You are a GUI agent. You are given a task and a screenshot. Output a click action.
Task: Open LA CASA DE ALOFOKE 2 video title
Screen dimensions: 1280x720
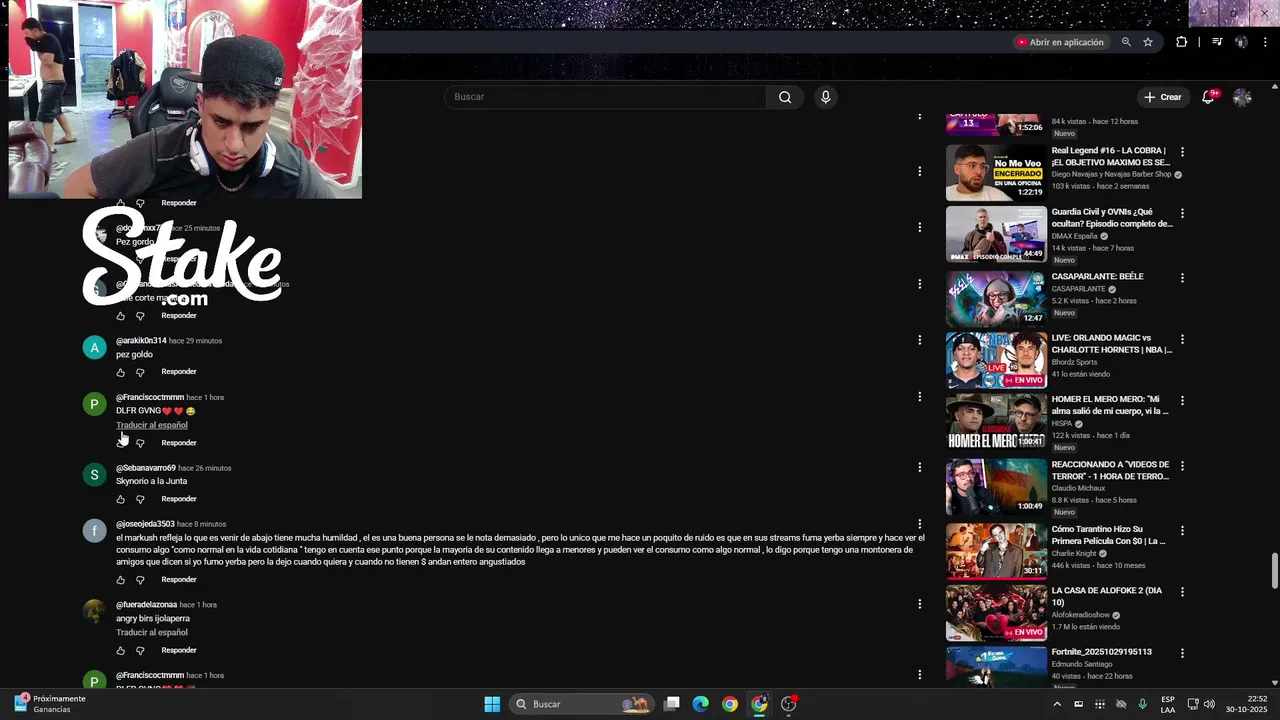click(x=1107, y=597)
